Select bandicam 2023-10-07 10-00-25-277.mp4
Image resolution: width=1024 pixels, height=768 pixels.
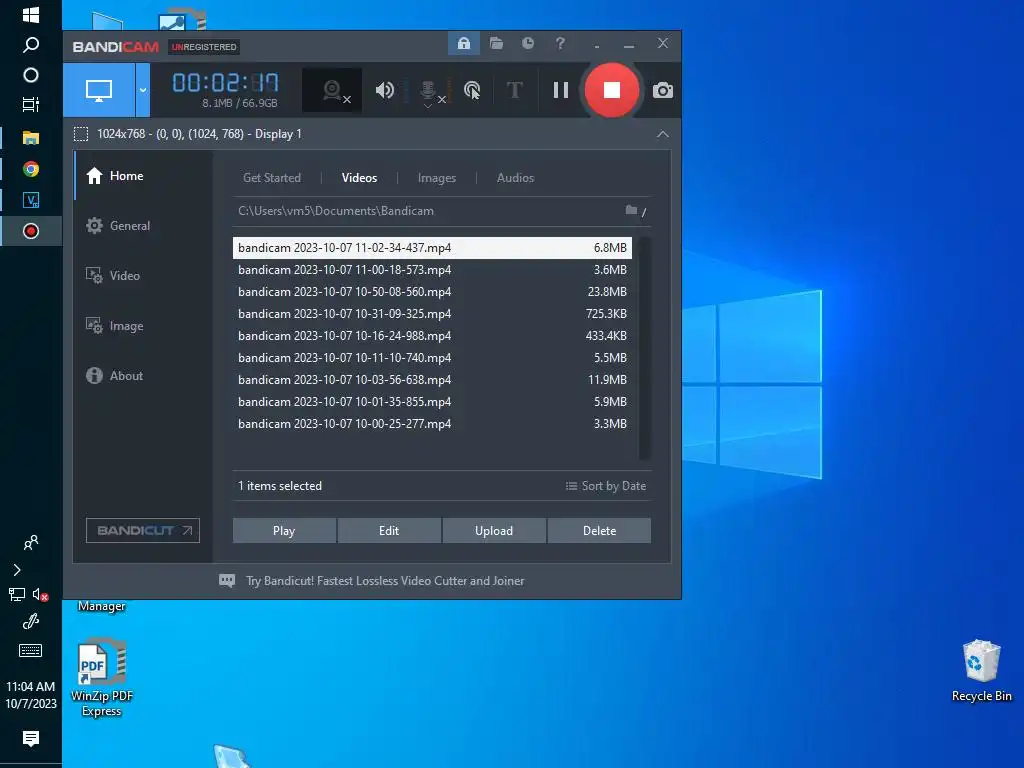tap(432, 424)
